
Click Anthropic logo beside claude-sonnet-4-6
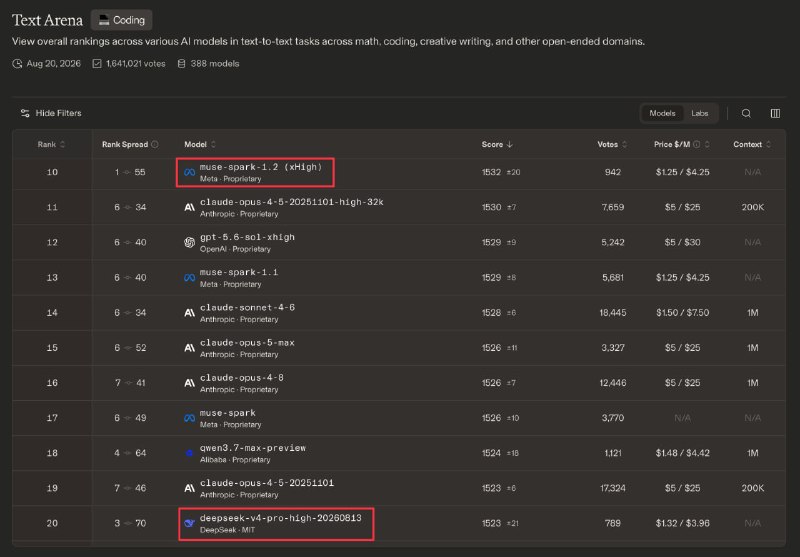coord(189,313)
